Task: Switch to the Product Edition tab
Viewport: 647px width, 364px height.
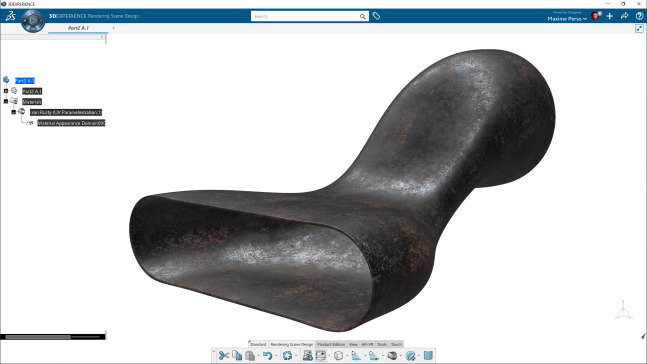Action: point(331,344)
